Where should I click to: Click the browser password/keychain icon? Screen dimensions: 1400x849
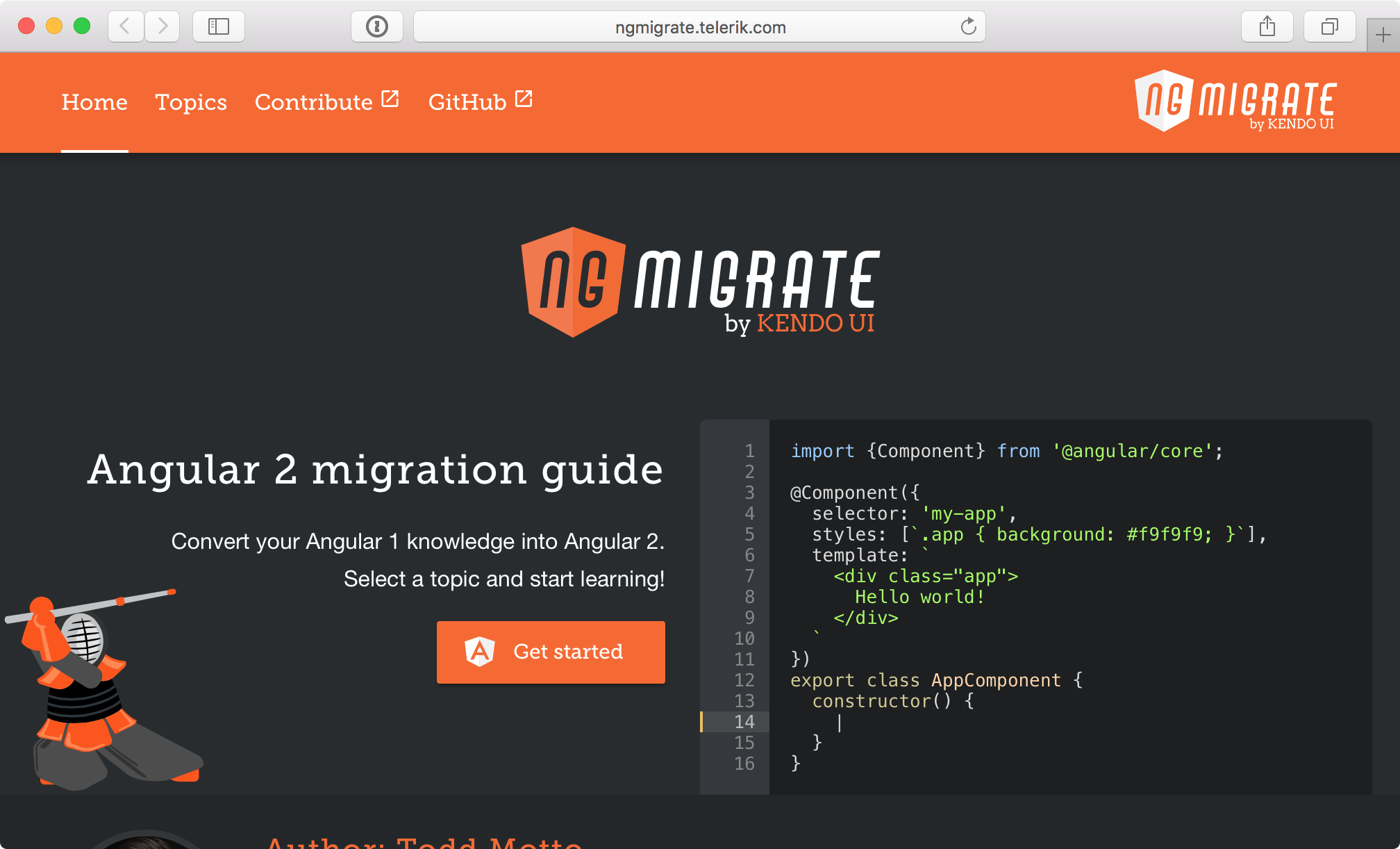378,26
